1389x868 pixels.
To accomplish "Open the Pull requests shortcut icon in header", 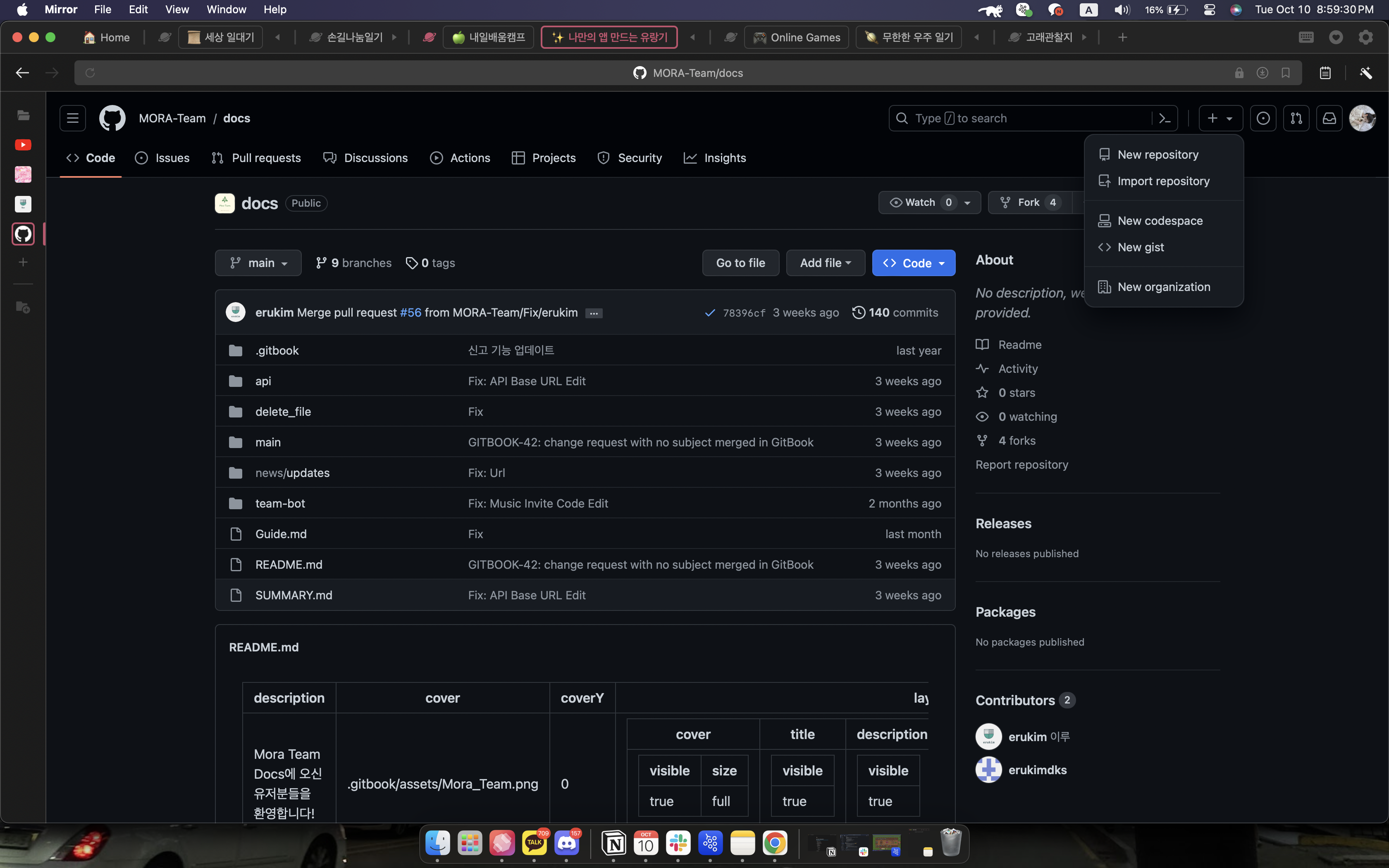I will [1296, 118].
